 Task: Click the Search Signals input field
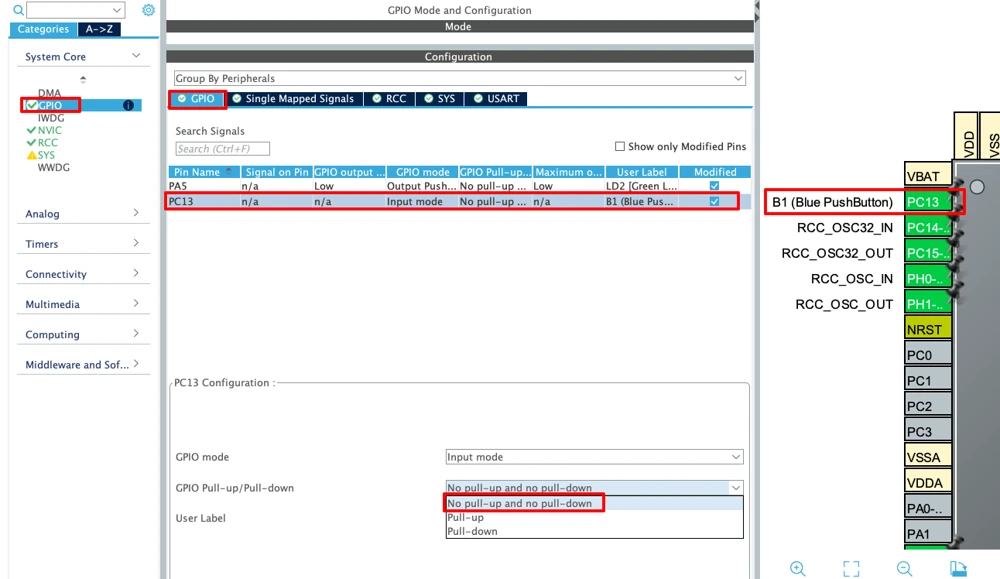(x=222, y=149)
